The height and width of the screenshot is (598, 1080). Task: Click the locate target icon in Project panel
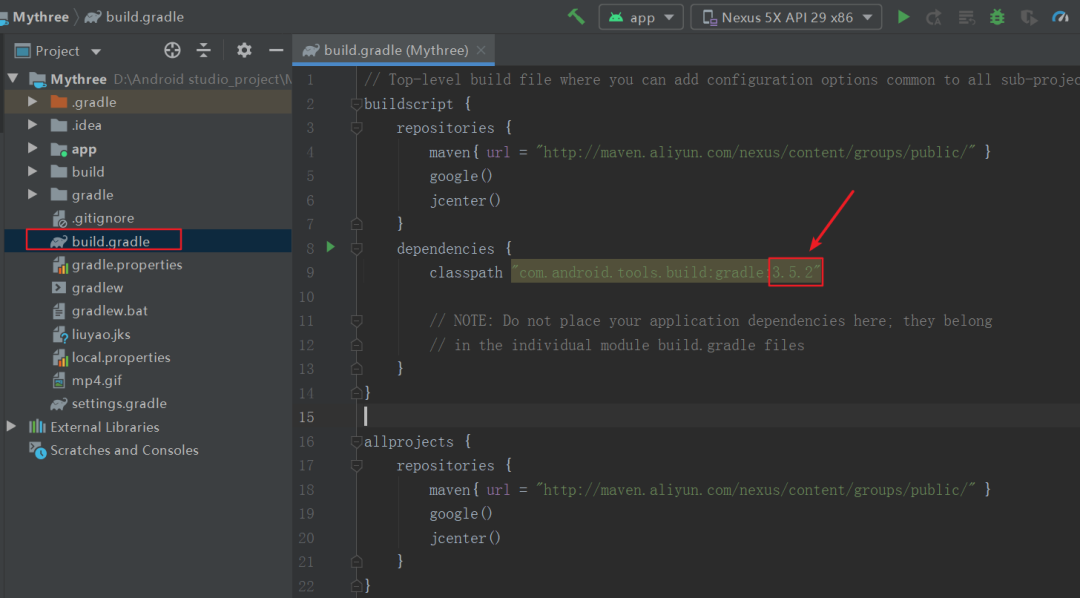[172, 50]
